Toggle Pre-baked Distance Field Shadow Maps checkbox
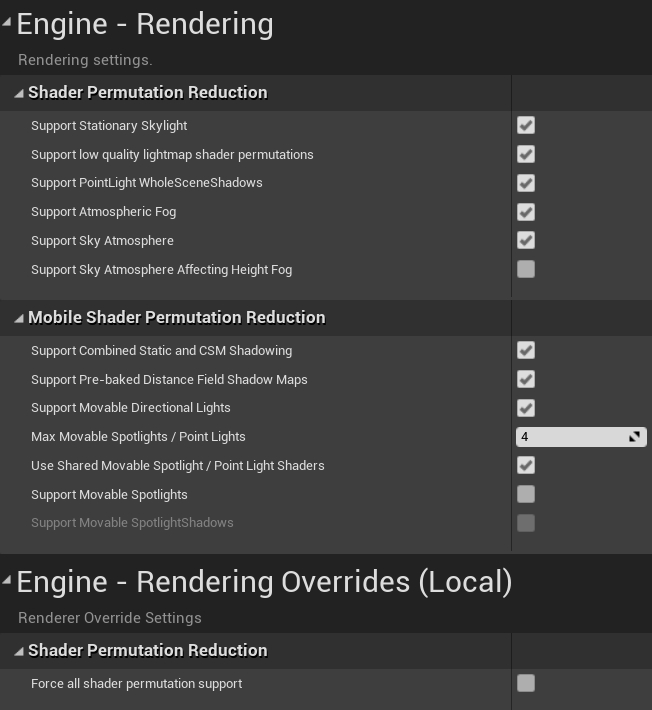This screenshot has width=652, height=710. tap(526, 379)
